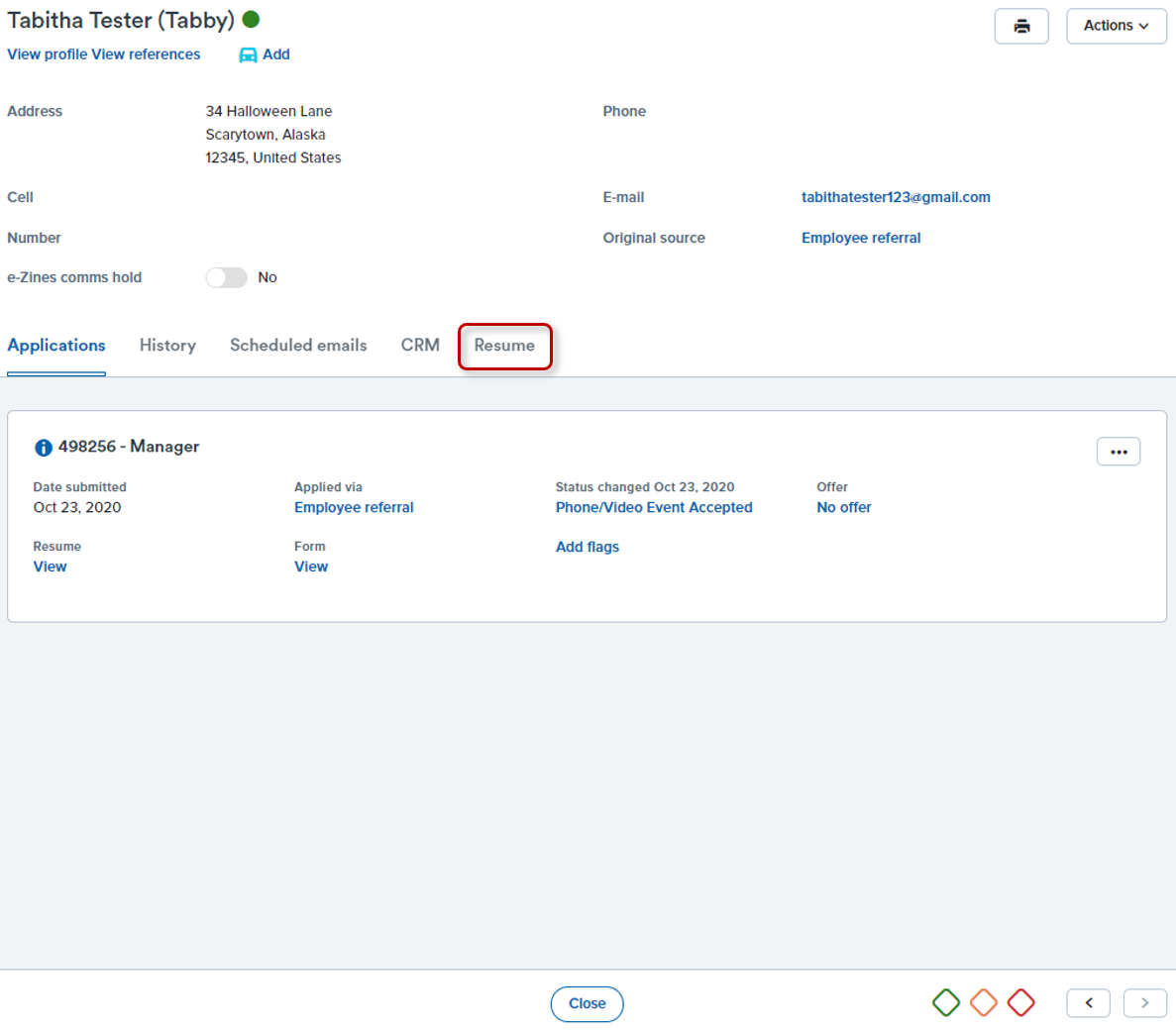
Task: Open the three-dot menu for Manager application
Action: click(x=1118, y=452)
